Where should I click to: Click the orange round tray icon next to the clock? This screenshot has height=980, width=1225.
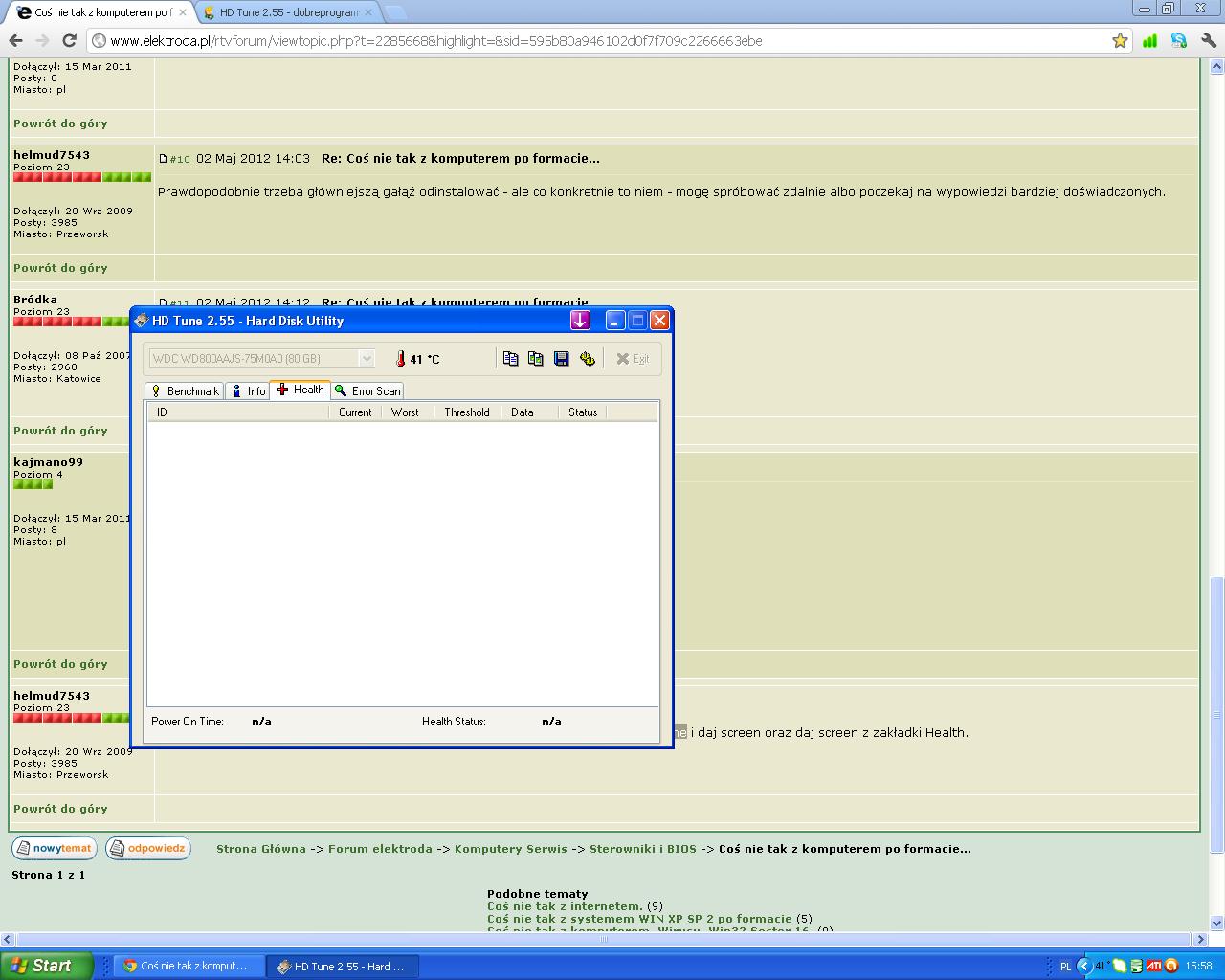coord(1172,967)
